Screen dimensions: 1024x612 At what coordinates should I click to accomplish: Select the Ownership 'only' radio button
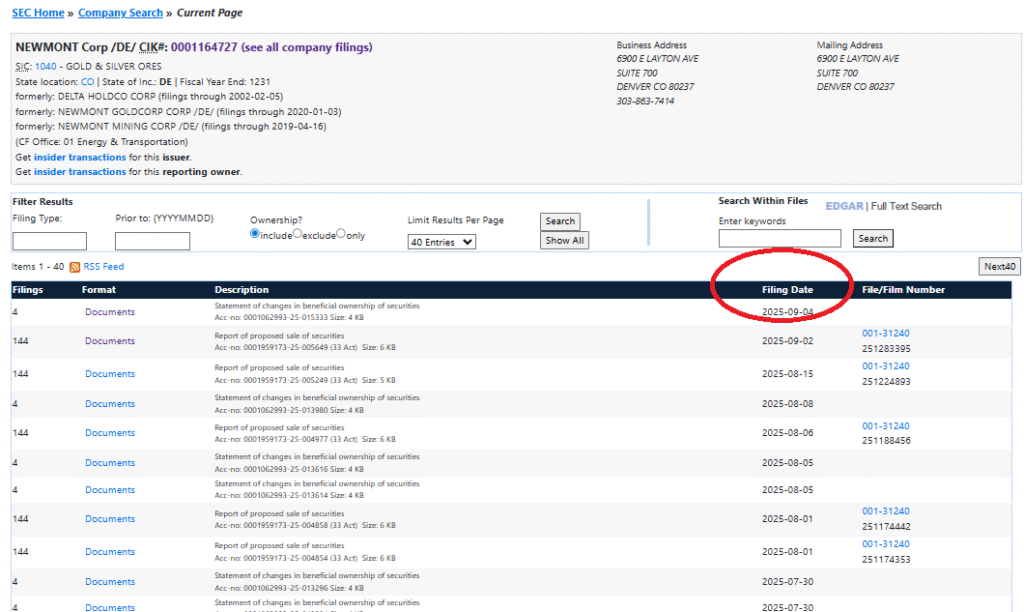pyautogui.click(x=341, y=234)
